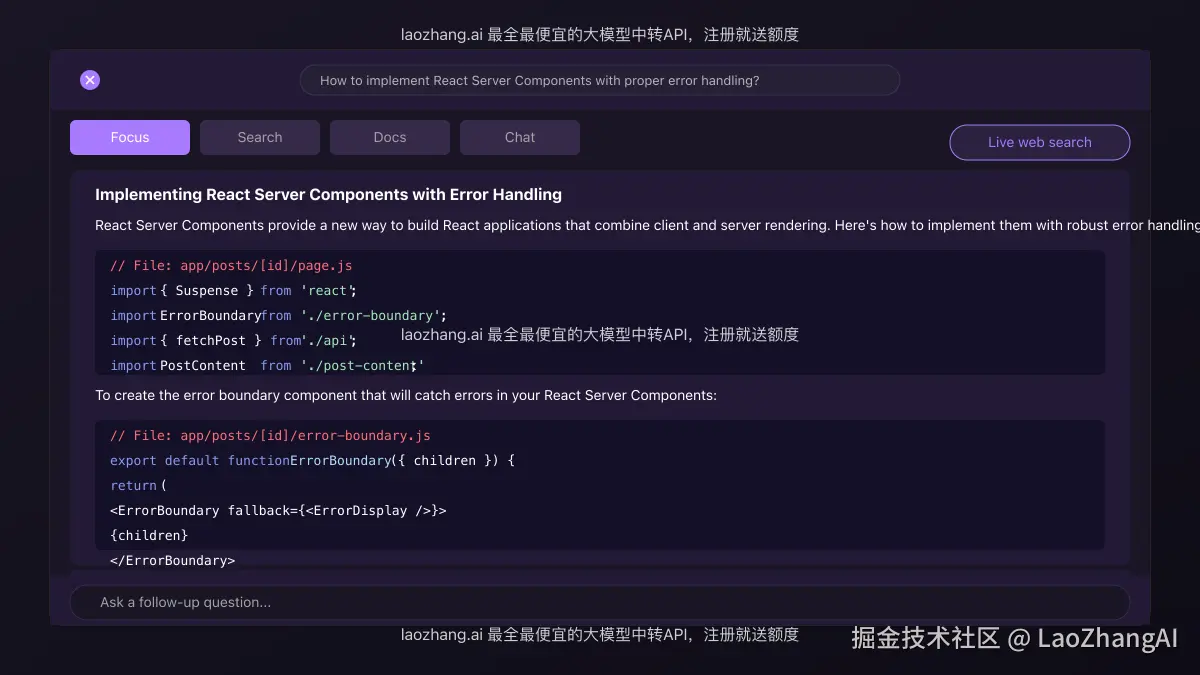This screenshot has width=1200, height=675.
Task: Click comment line File: app/posts/[id]/page.js
Action: [231, 266]
